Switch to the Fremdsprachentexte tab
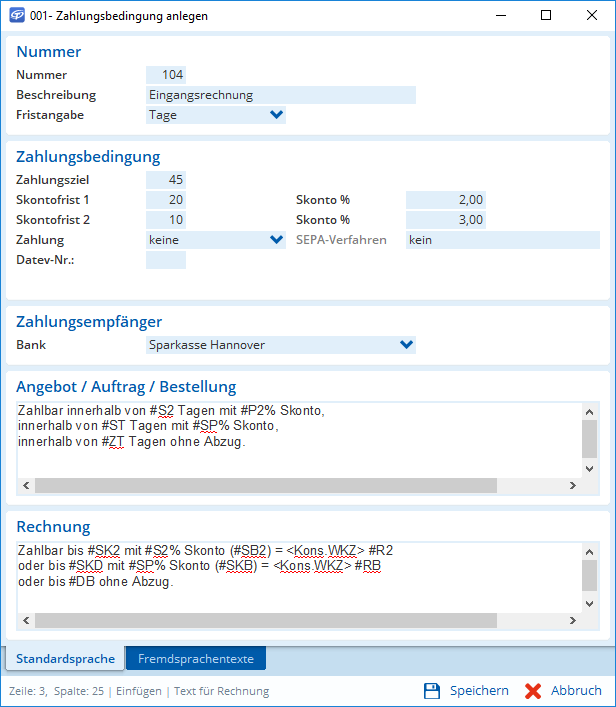This screenshot has height=707, width=616. pyautogui.click(x=195, y=659)
